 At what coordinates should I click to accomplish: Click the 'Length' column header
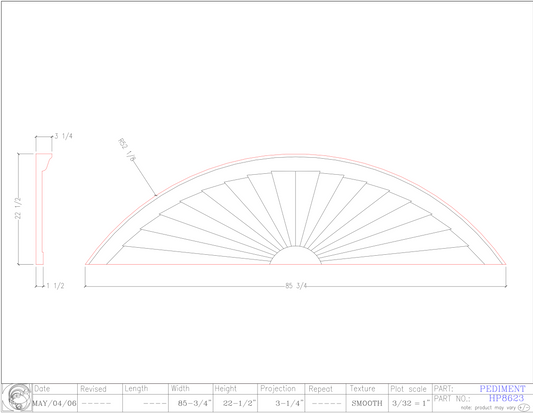(136, 389)
